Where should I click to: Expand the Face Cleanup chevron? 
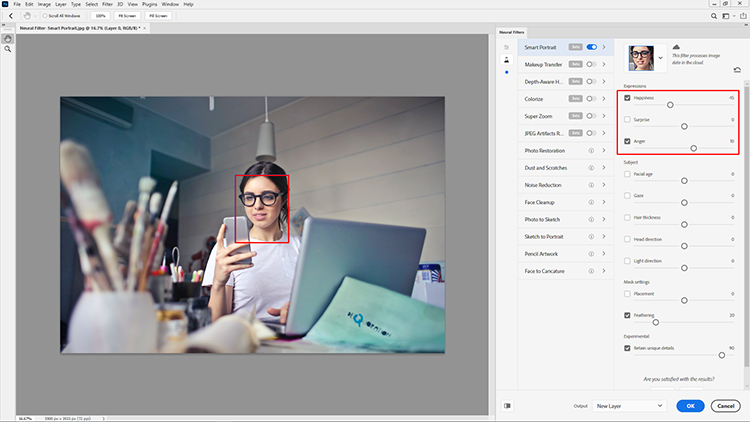point(604,202)
